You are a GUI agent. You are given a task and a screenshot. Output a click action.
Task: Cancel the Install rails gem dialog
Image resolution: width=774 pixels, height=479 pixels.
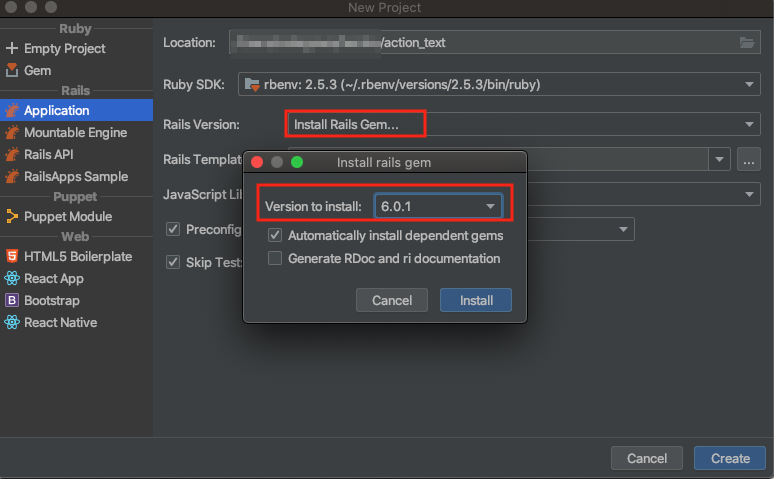point(391,300)
